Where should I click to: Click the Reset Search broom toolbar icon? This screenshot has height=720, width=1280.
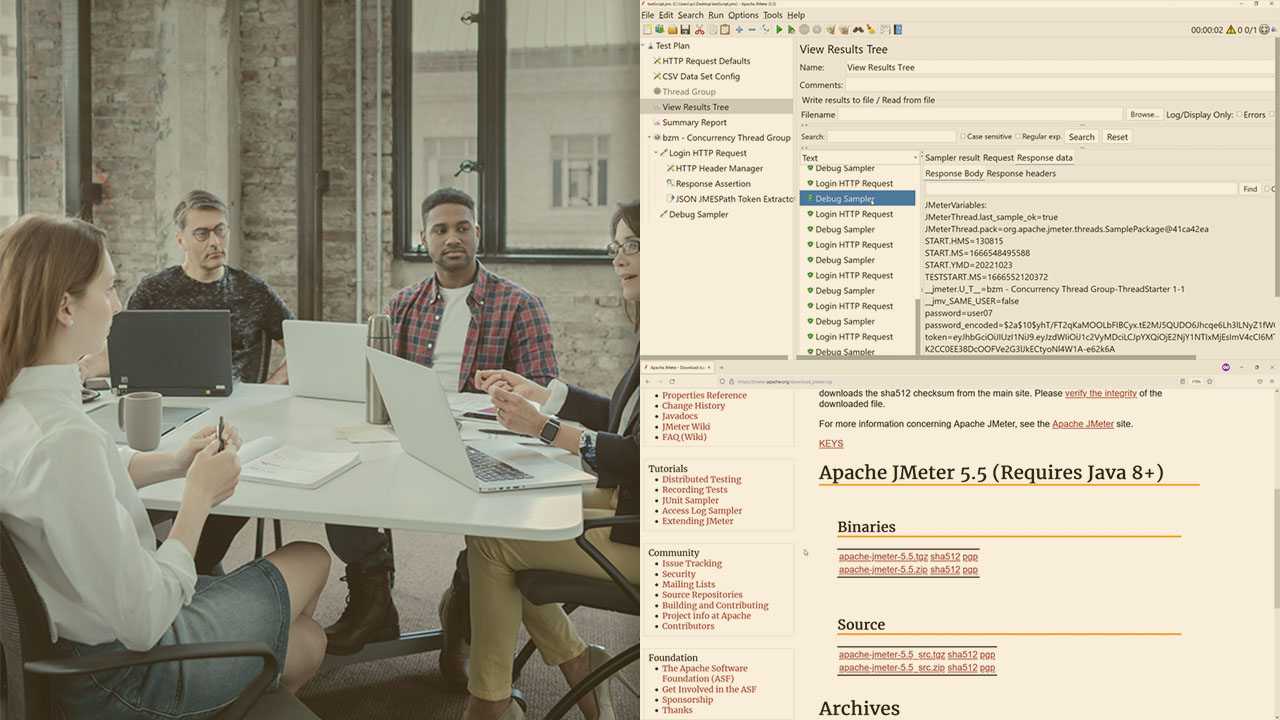[x=871, y=30]
